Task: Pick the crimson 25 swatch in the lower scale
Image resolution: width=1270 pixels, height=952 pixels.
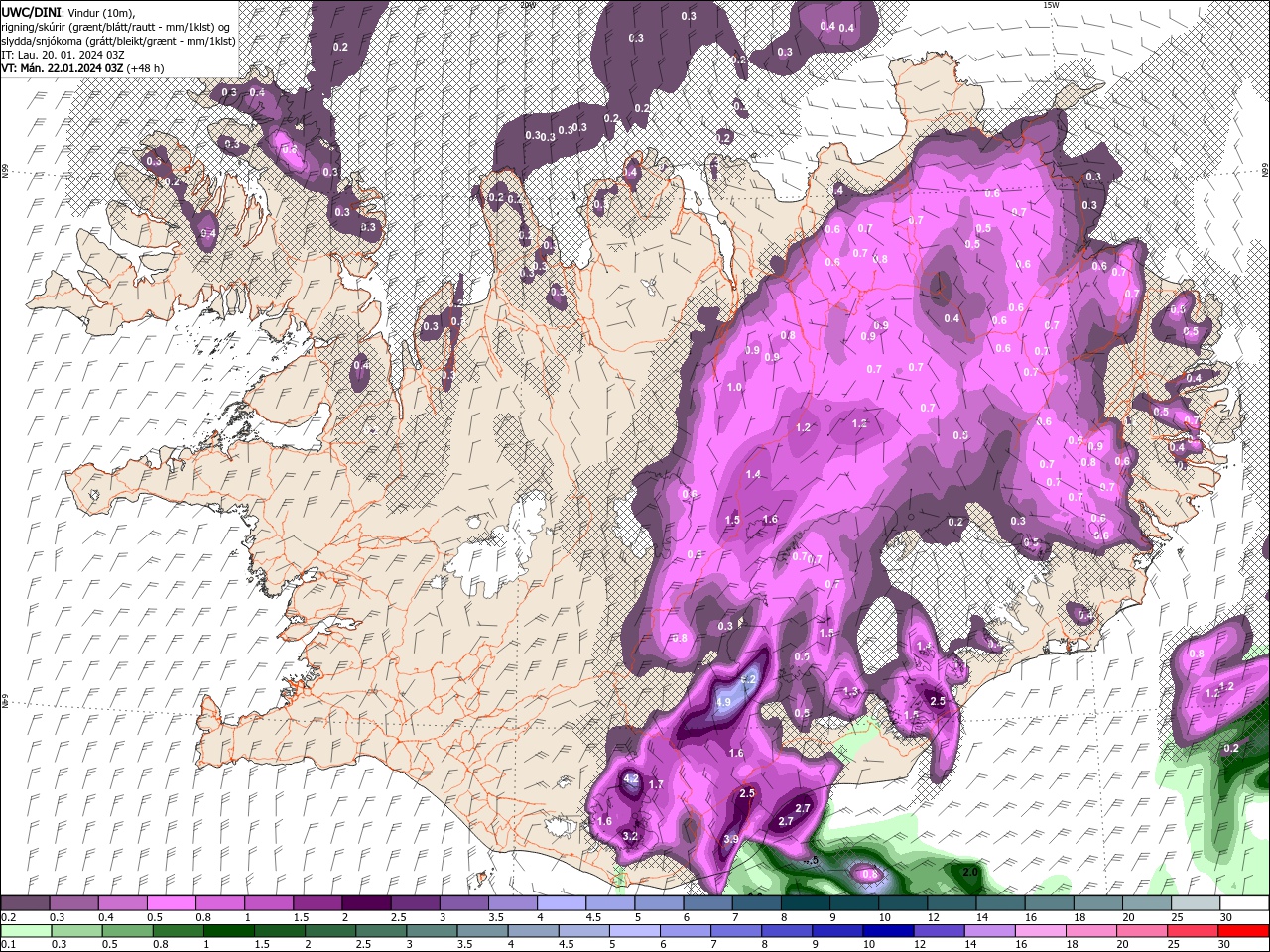Action: [1193, 931]
